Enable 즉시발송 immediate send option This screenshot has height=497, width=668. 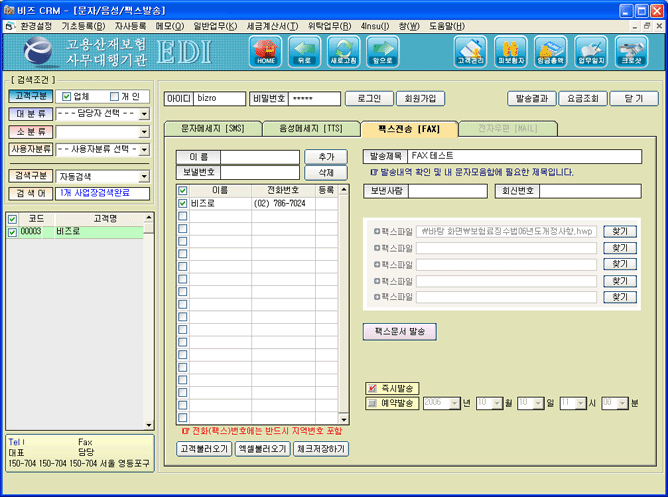point(372,388)
